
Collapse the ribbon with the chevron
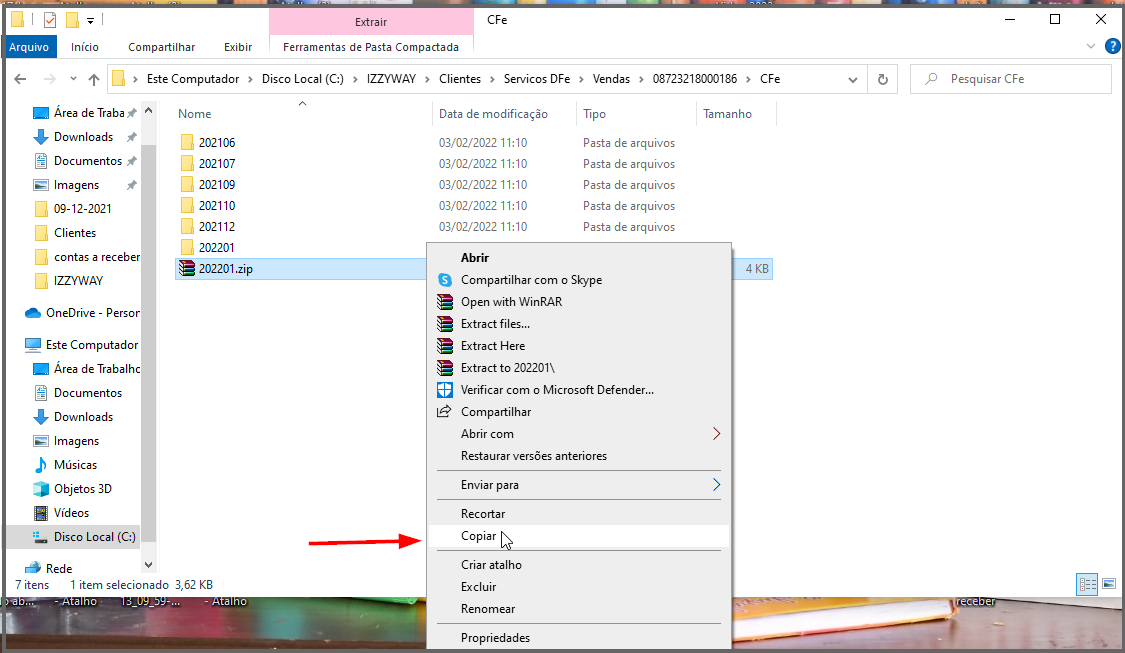pyautogui.click(x=1091, y=47)
